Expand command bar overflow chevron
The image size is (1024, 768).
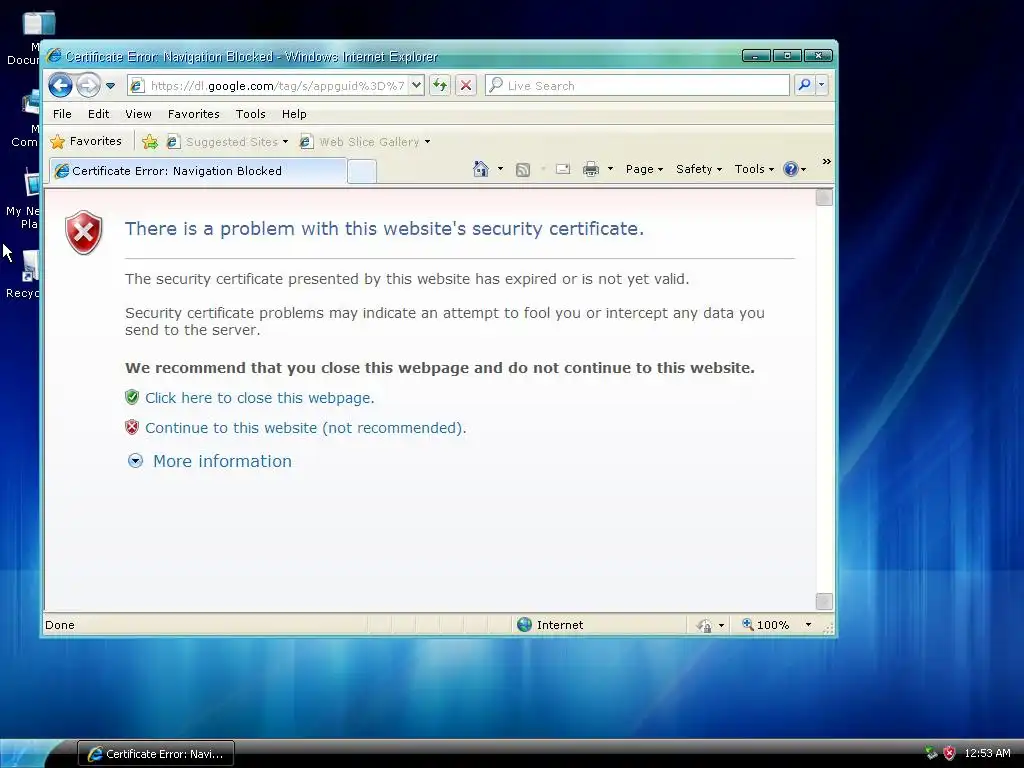[x=827, y=161]
